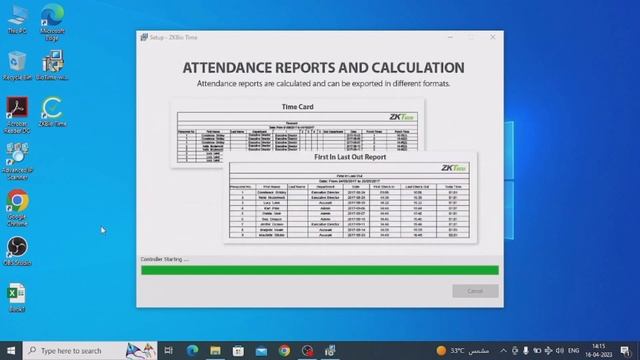This screenshot has width=640, height=360.
Task: Open the notification center
Action: pos(625,351)
